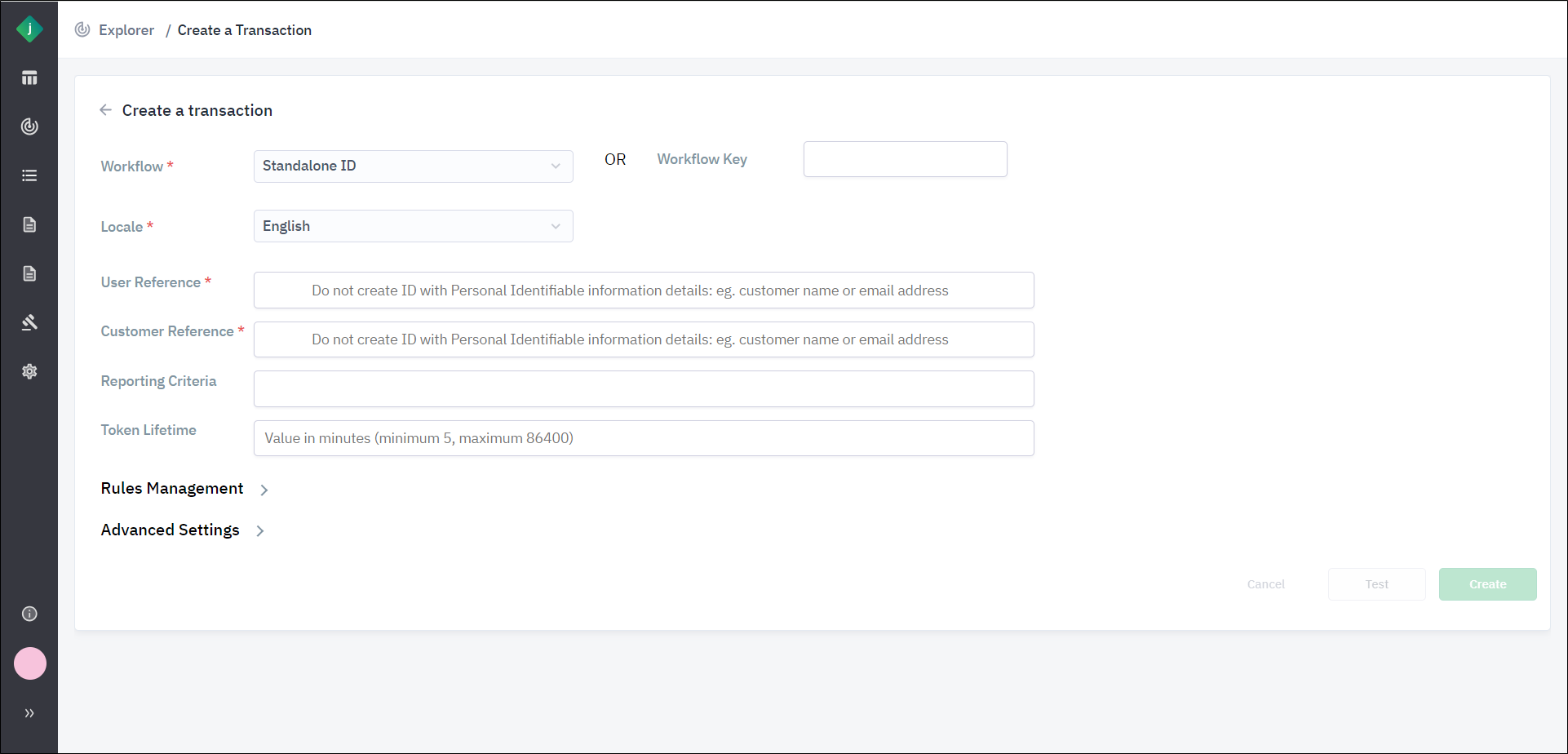Open the list view icon in the sidebar

click(29, 175)
